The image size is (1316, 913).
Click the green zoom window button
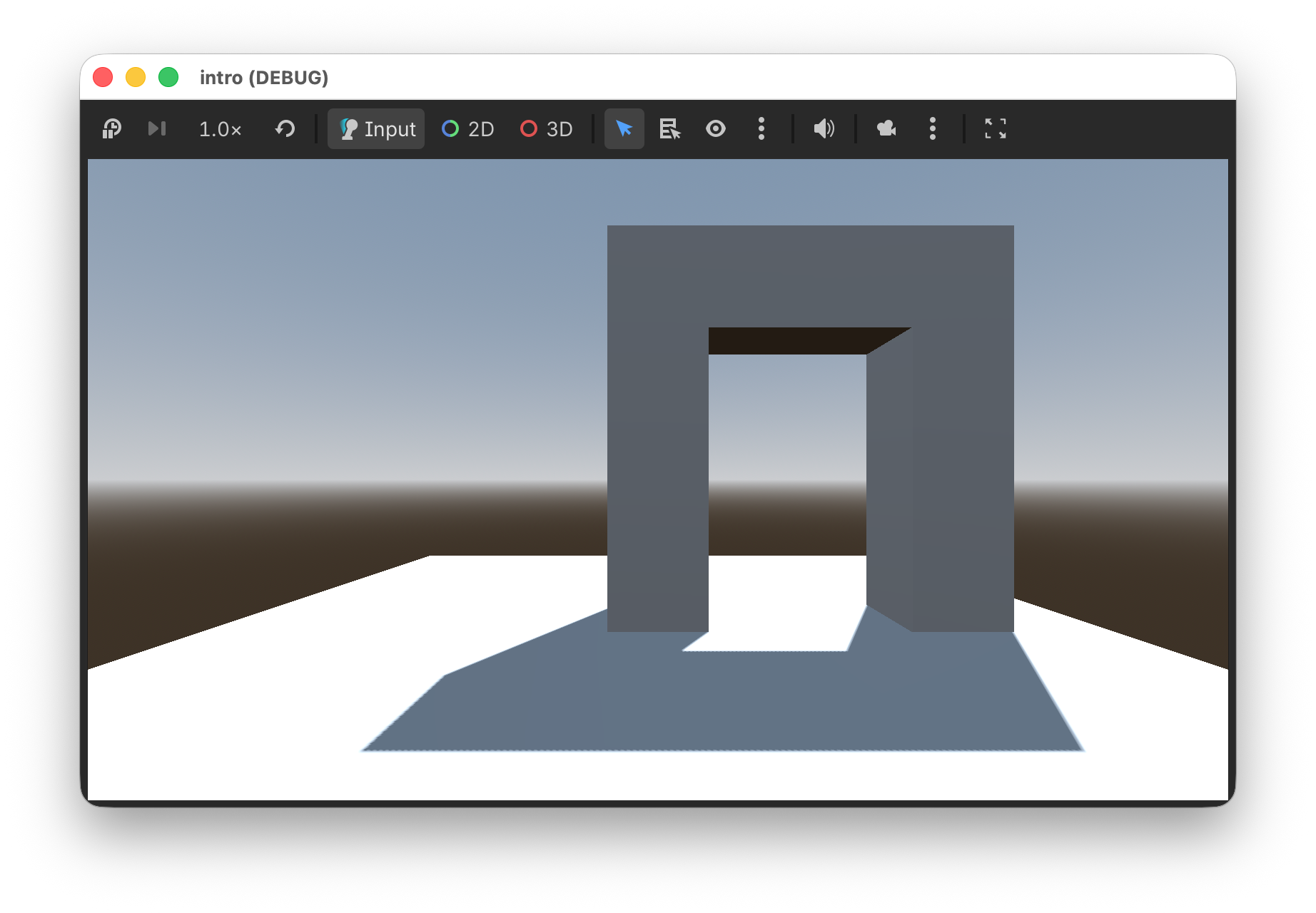[x=168, y=77]
